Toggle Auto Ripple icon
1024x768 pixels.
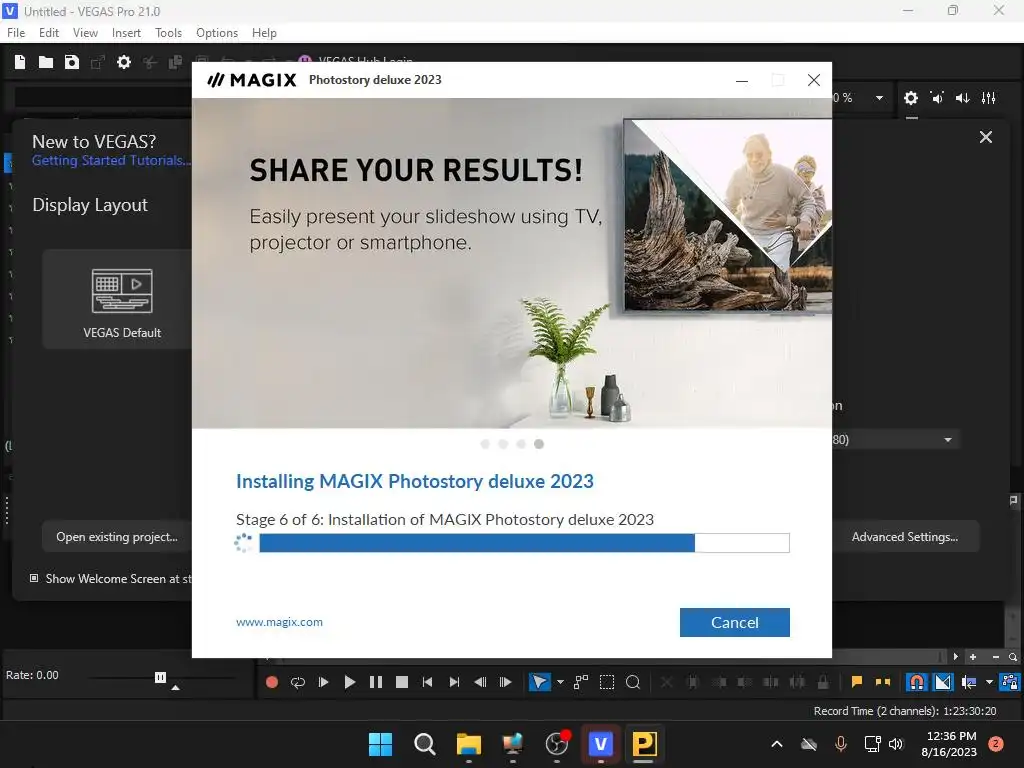pyautogui.click(x=969, y=682)
